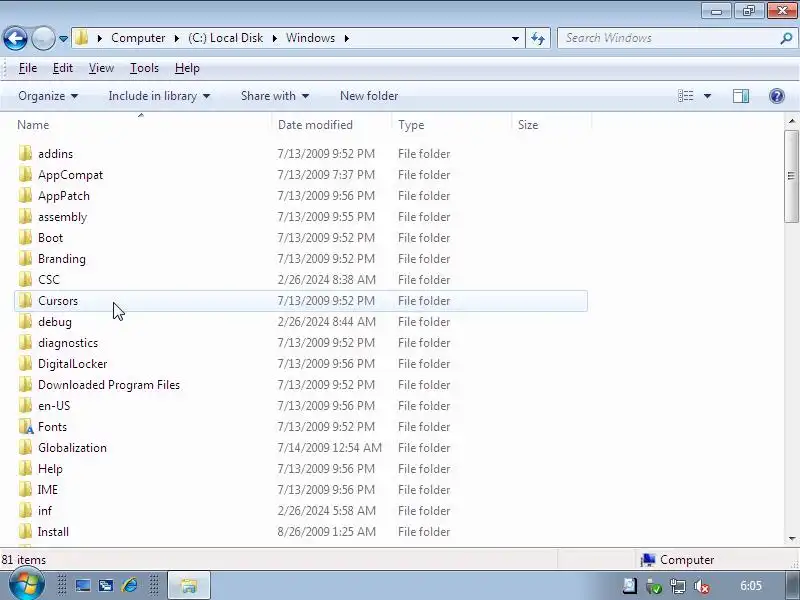Select AppPatch folder icon
Viewport: 800px width, 600px height.
pyautogui.click(x=25, y=195)
